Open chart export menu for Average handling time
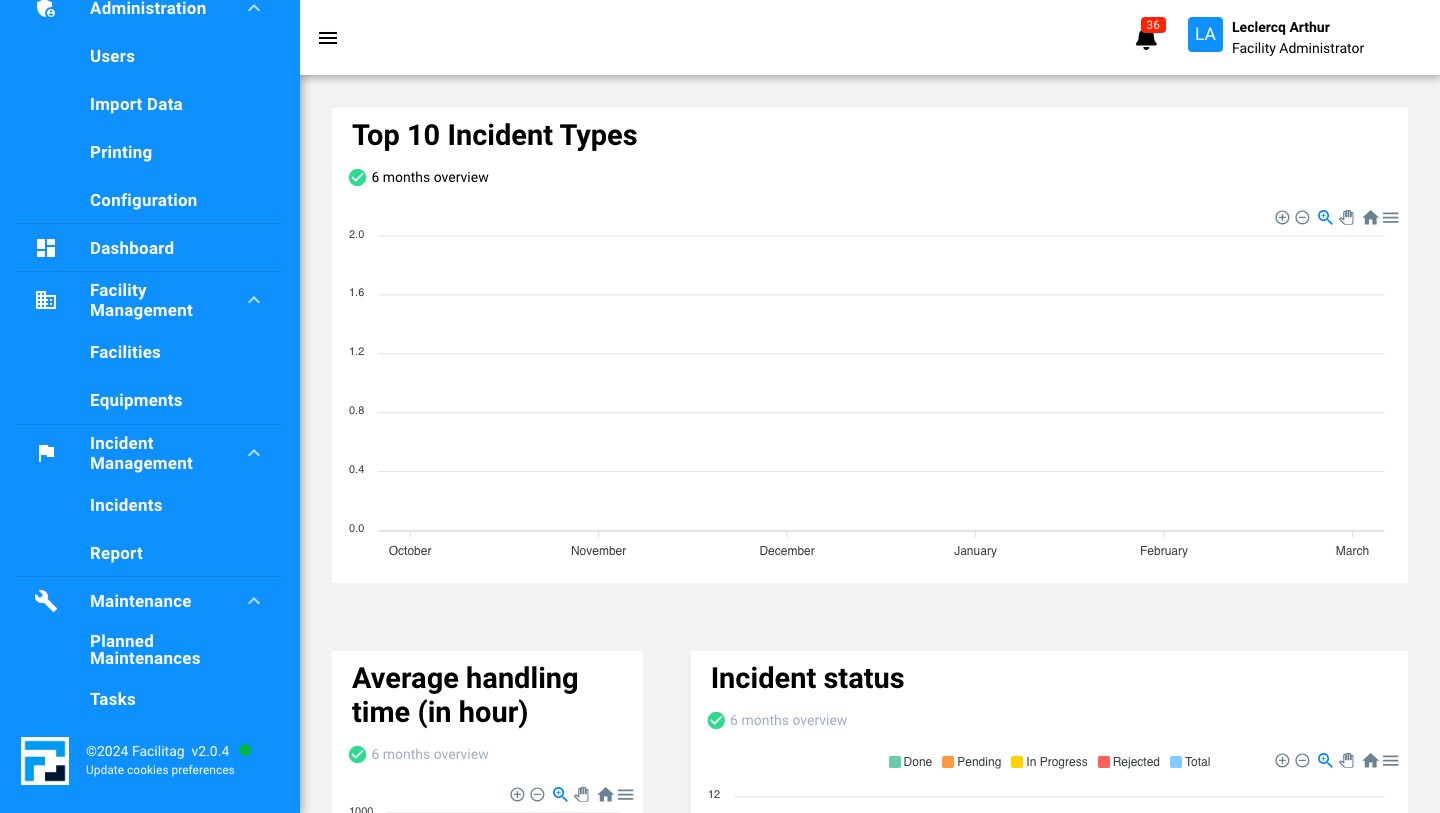 click(626, 794)
